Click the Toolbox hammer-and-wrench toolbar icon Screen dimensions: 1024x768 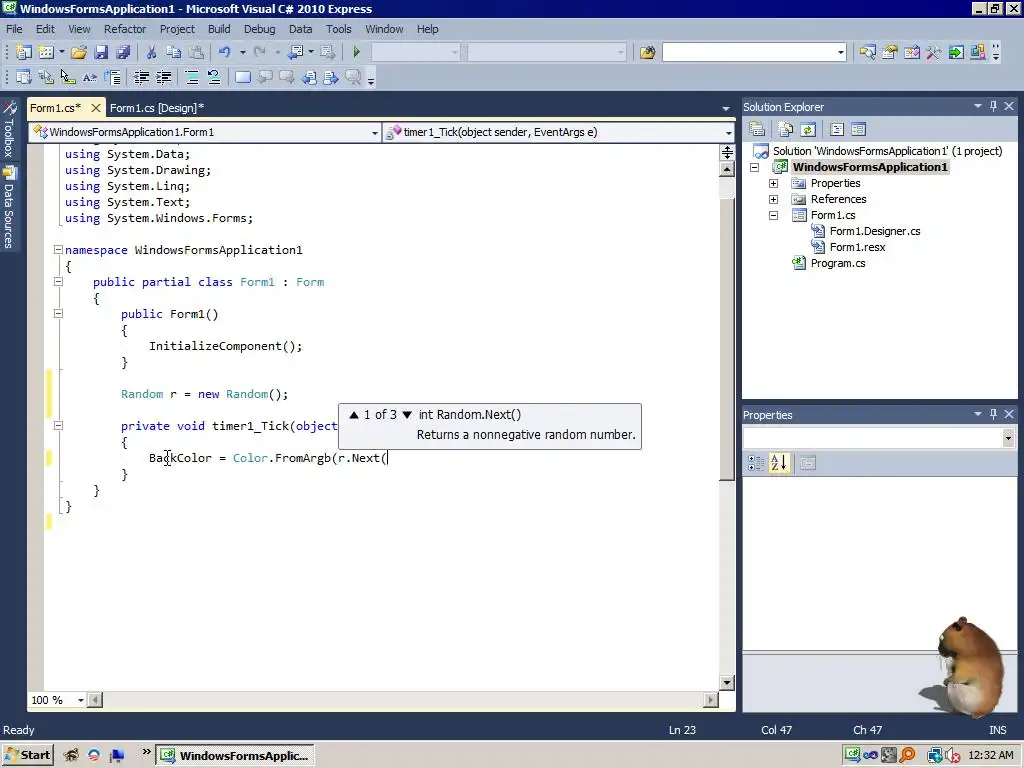pos(934,52)
